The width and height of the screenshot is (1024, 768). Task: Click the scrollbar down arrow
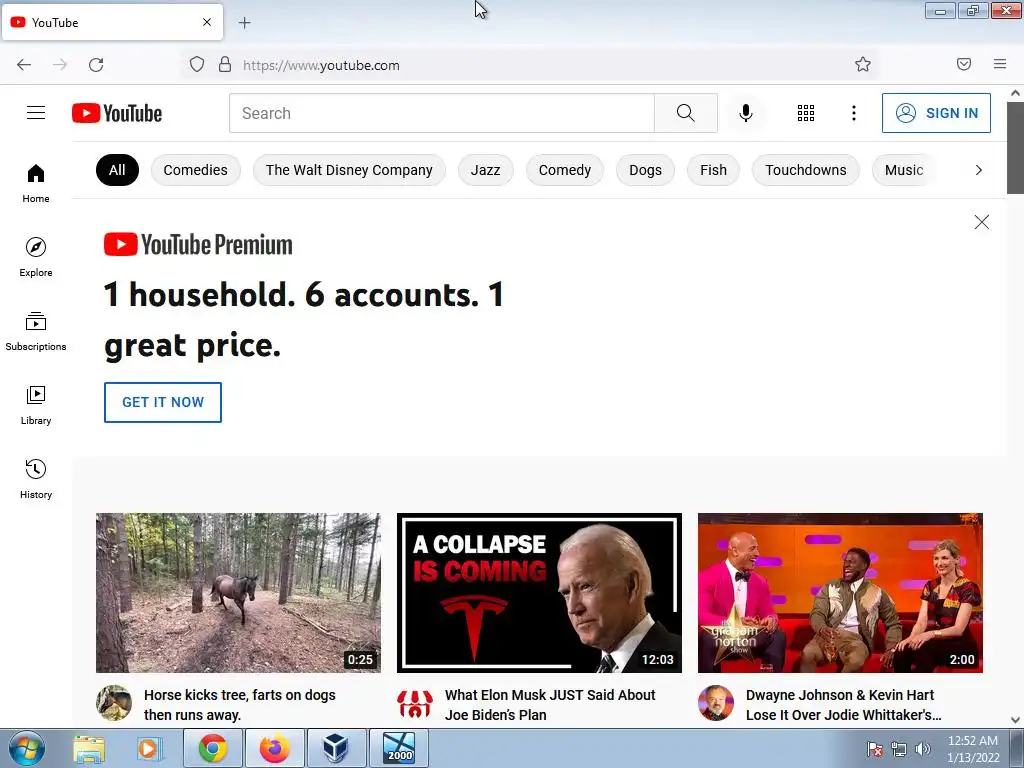point(1015,720)
